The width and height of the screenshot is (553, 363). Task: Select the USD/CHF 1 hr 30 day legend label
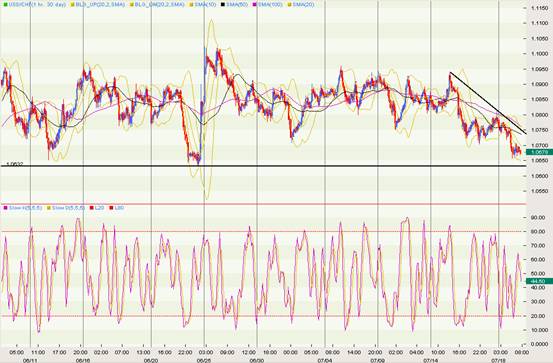37,5
